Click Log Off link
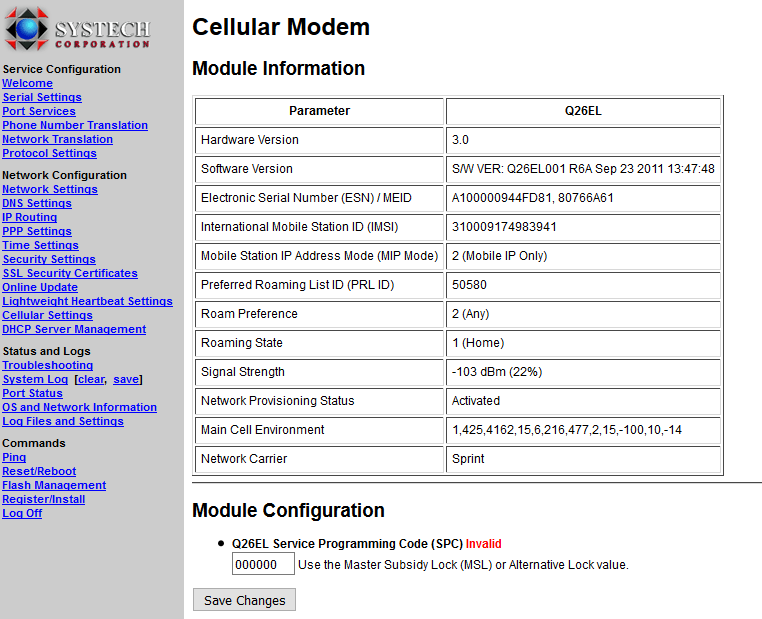The width and height of the screenshot is (762, 619). pyautogui.click(x=22, y=514)
